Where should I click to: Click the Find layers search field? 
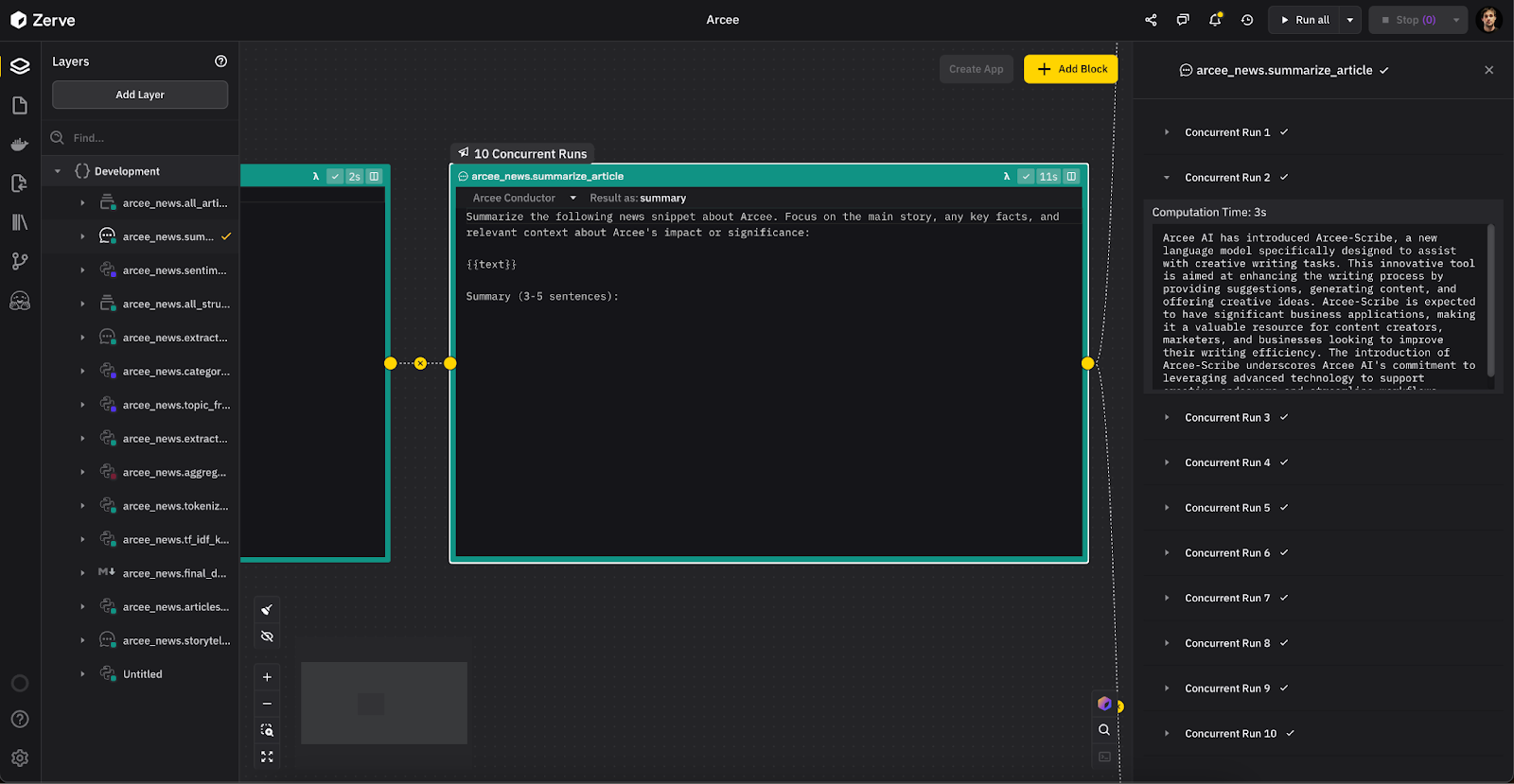pos(140,138)
